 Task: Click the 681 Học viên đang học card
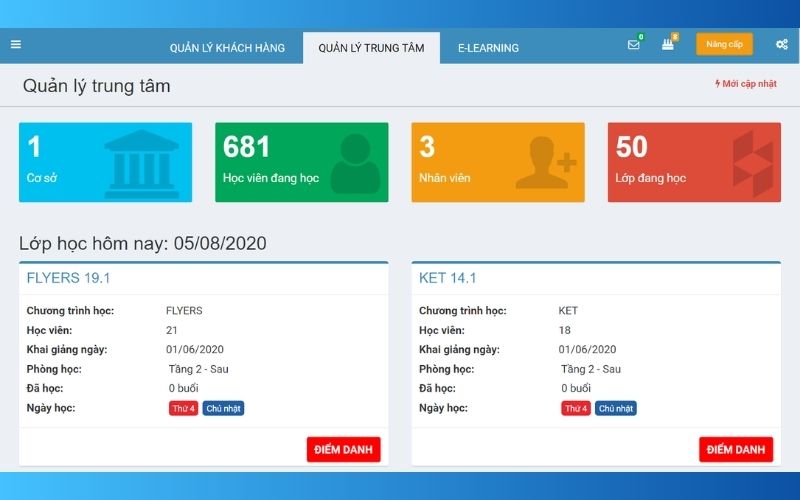pos(301,162)
